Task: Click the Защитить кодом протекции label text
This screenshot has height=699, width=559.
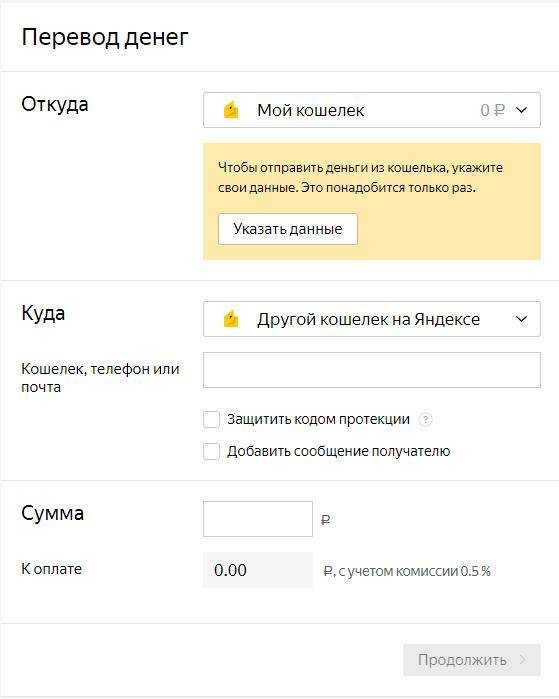Action: [318, 419]
